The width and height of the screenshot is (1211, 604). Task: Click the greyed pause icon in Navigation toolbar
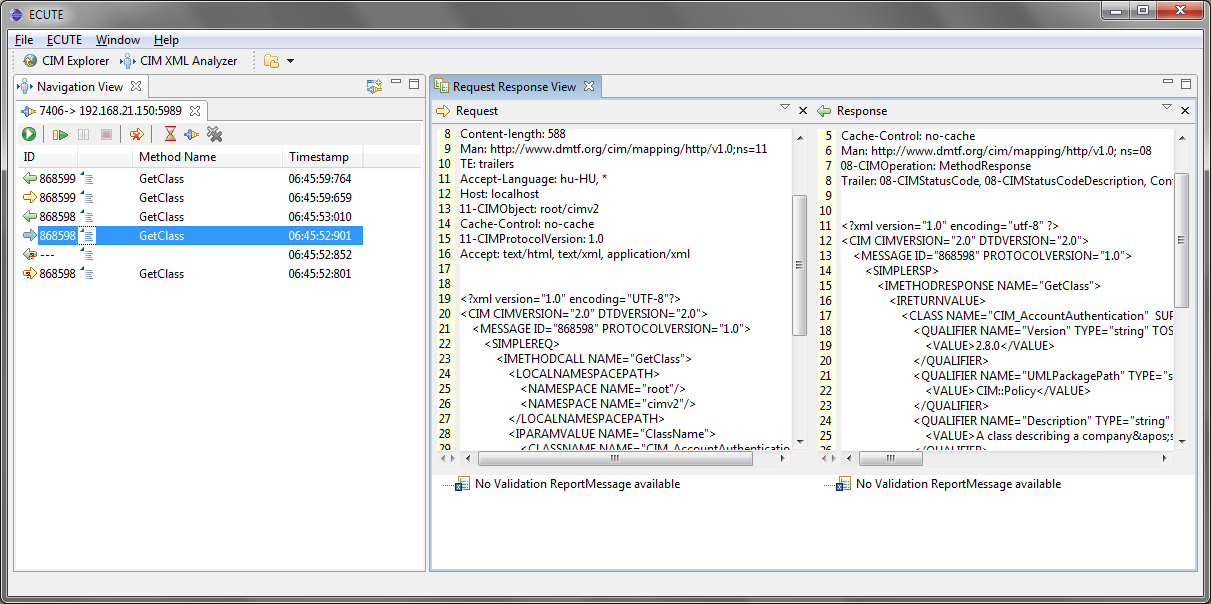(84, 134)
